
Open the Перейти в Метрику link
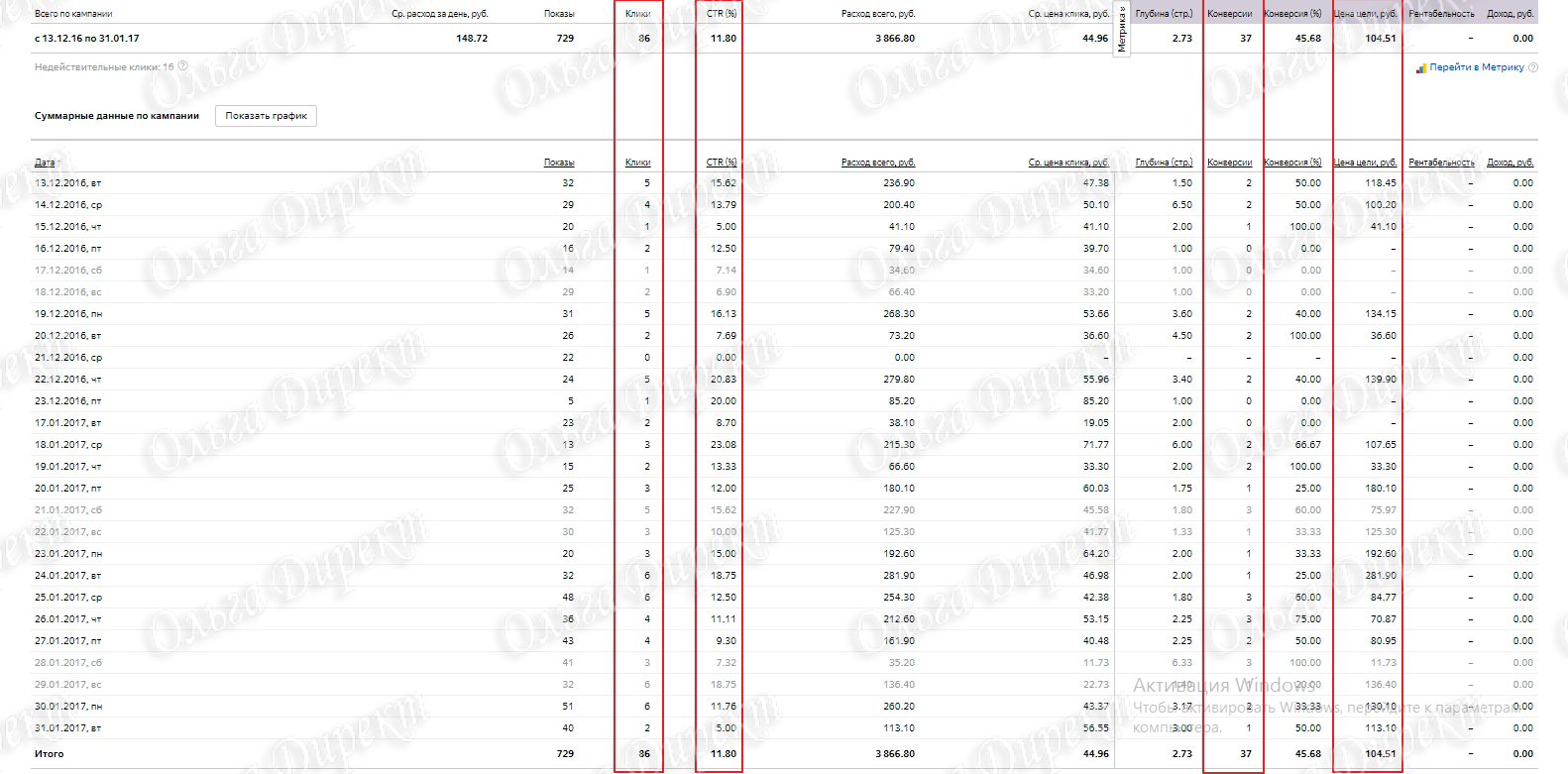coord(1477,67)
